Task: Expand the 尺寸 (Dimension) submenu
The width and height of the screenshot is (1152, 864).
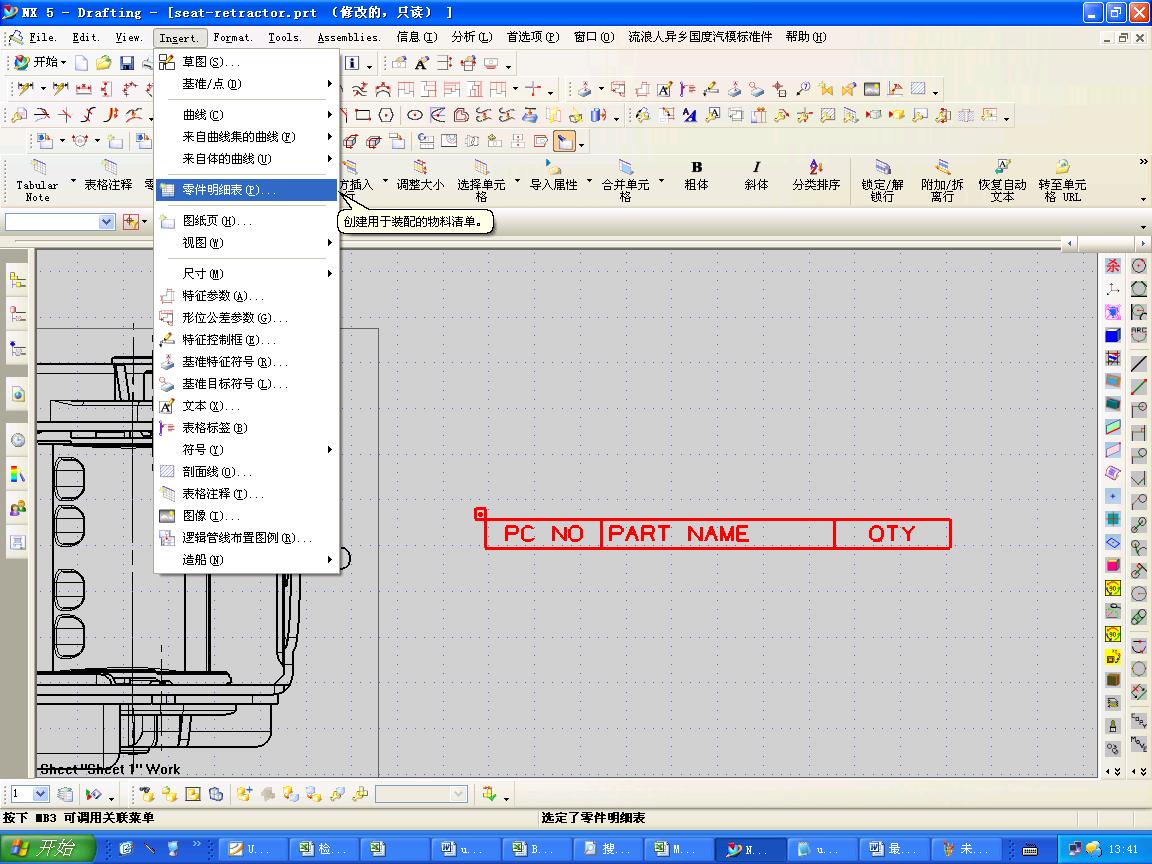Action: tap(246, 273)
